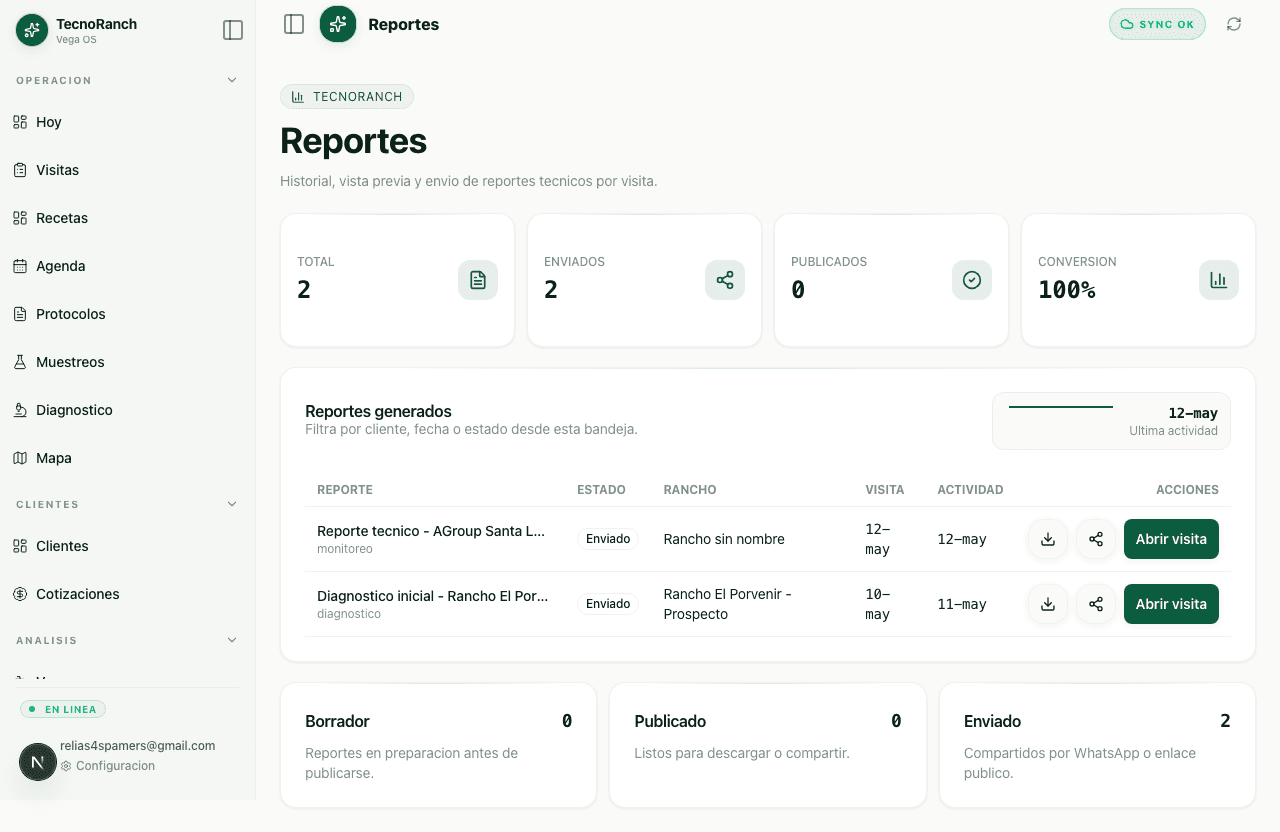Click the Hoy dashboard icon
The image size is (1280, 832).
[20, 122]
